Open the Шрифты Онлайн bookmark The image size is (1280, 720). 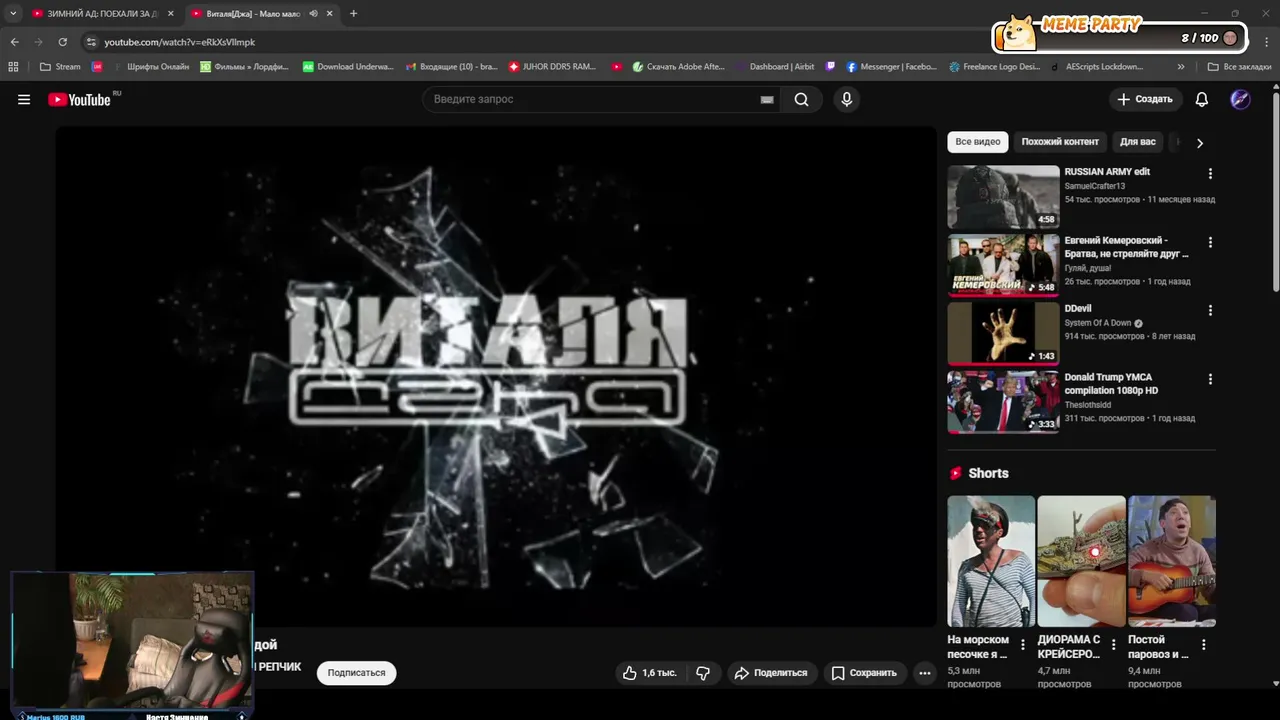151,67
